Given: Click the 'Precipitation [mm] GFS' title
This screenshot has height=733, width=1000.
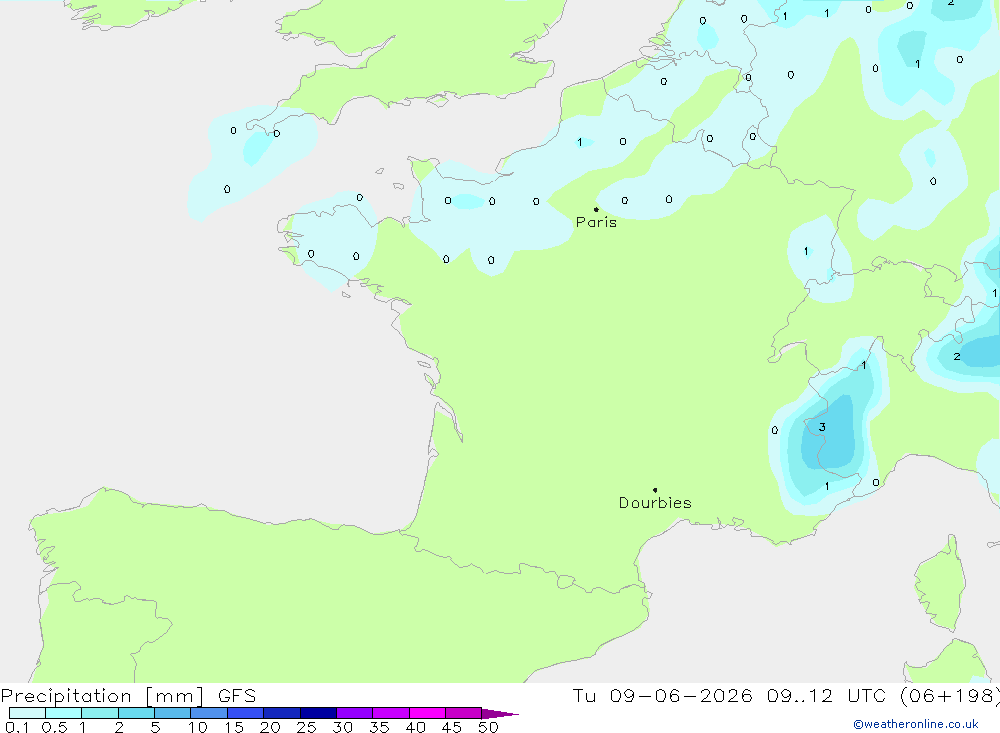Looking at the screenshot, I should coord(128,695).
